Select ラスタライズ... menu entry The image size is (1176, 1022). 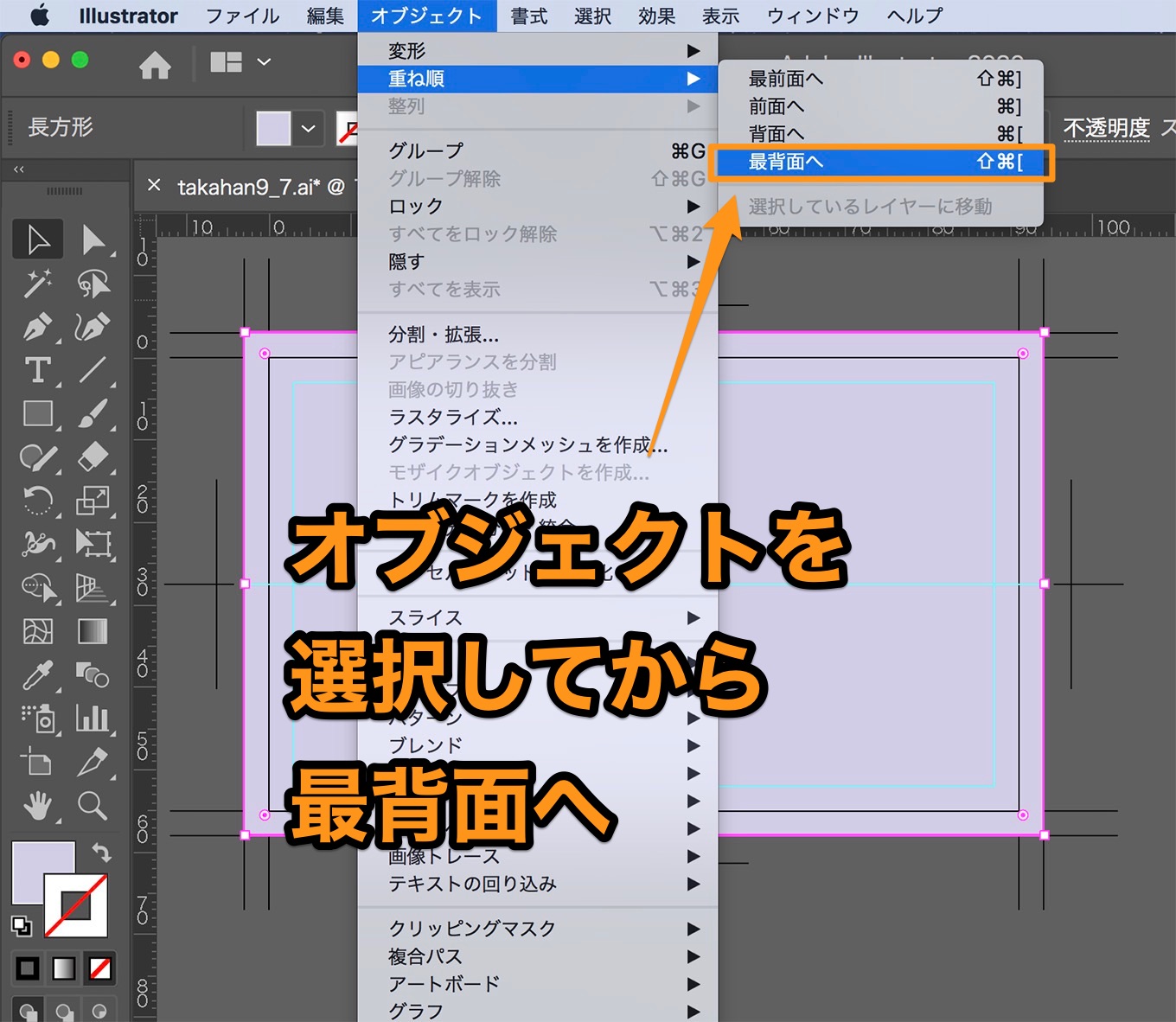[x=538, y=417]
